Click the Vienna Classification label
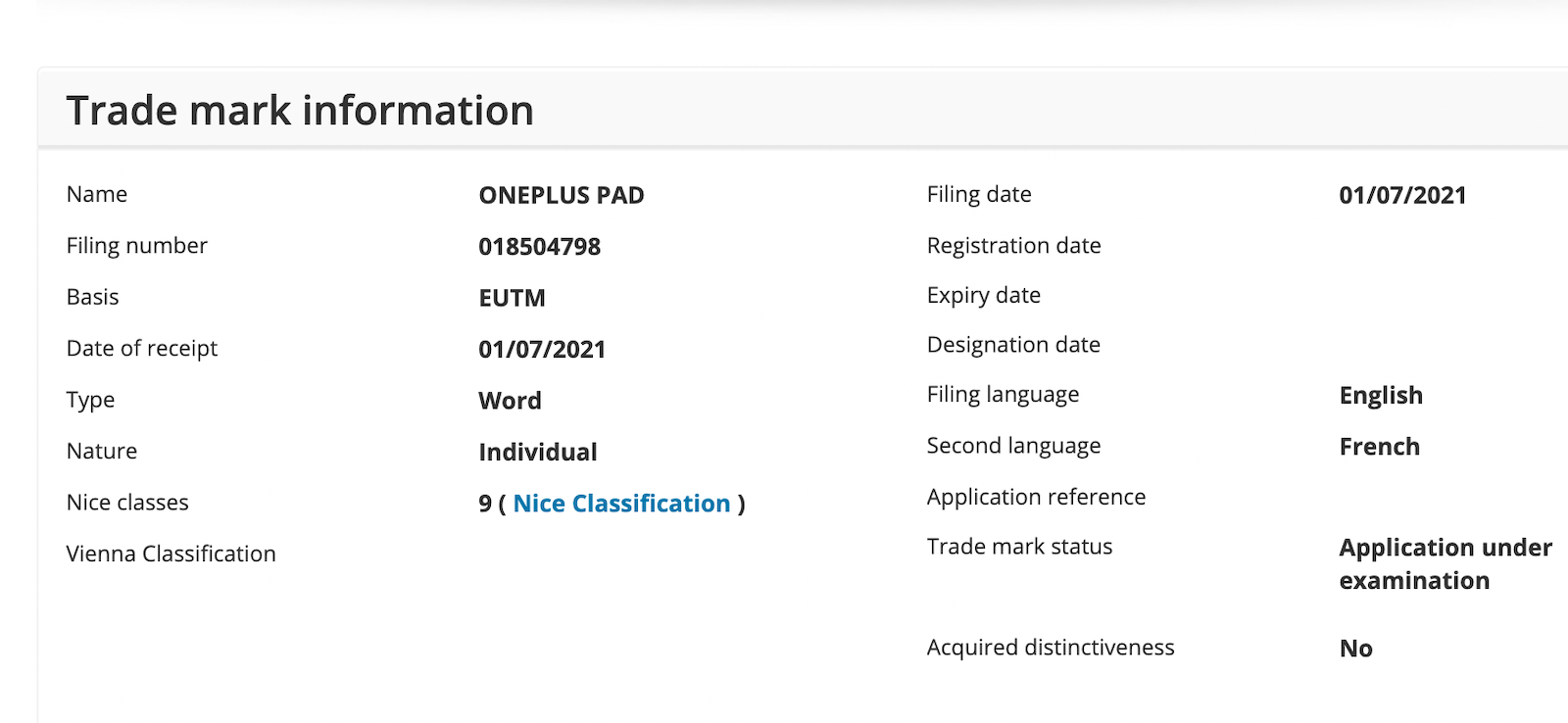Viewport: 1568px width, 723px height. pos(171,554)
